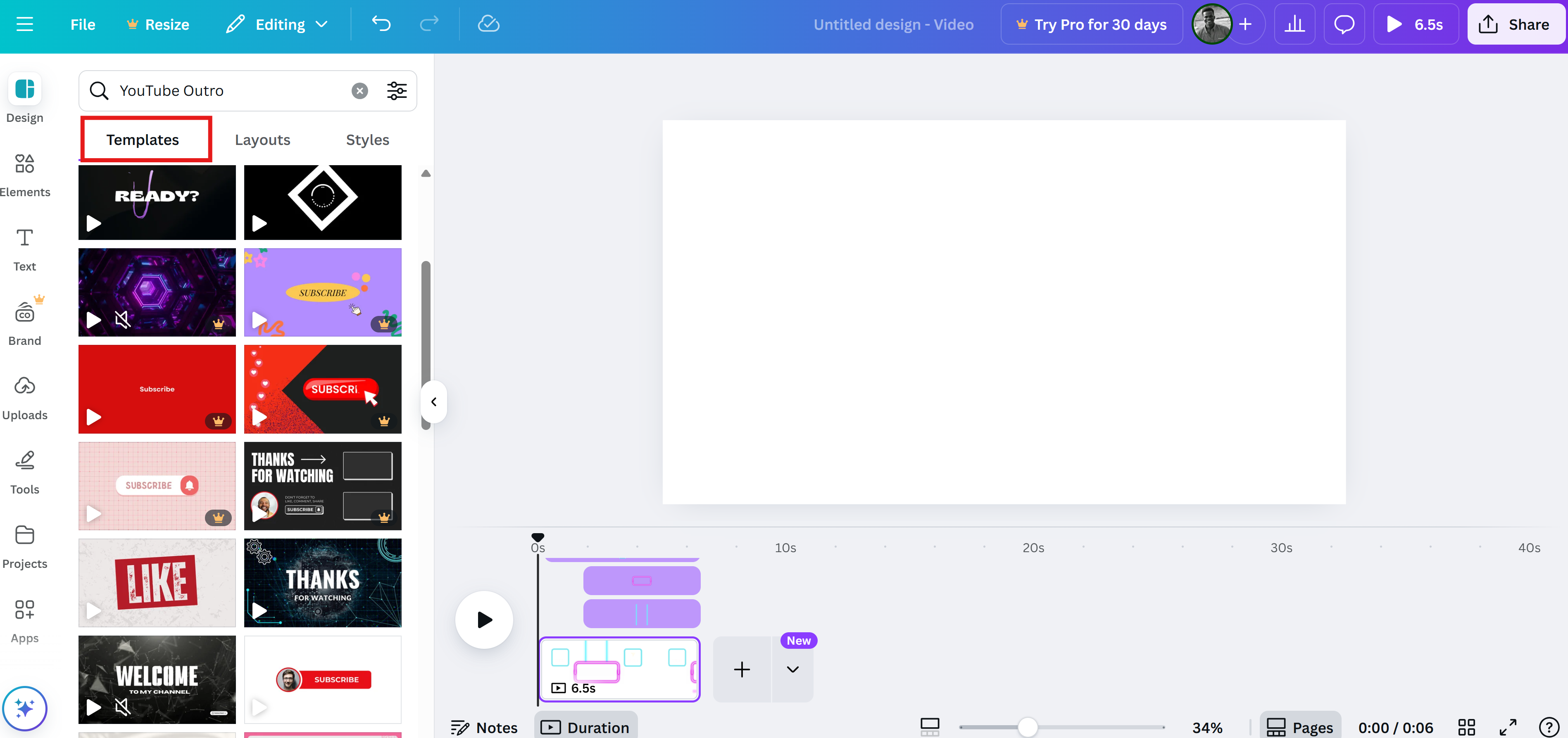Click Try Pro for 30 days
Screen dimensions: 1568x738
coord(1091,24)
